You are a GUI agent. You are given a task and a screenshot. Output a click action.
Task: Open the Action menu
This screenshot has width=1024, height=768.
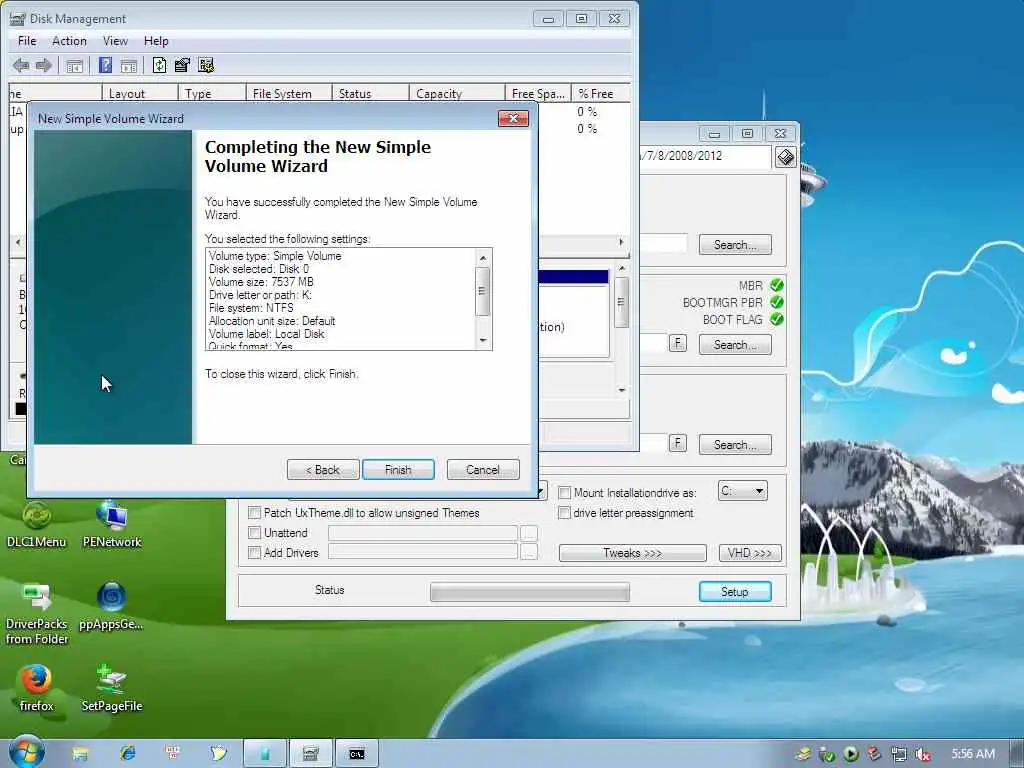click(x=69, y=40)
